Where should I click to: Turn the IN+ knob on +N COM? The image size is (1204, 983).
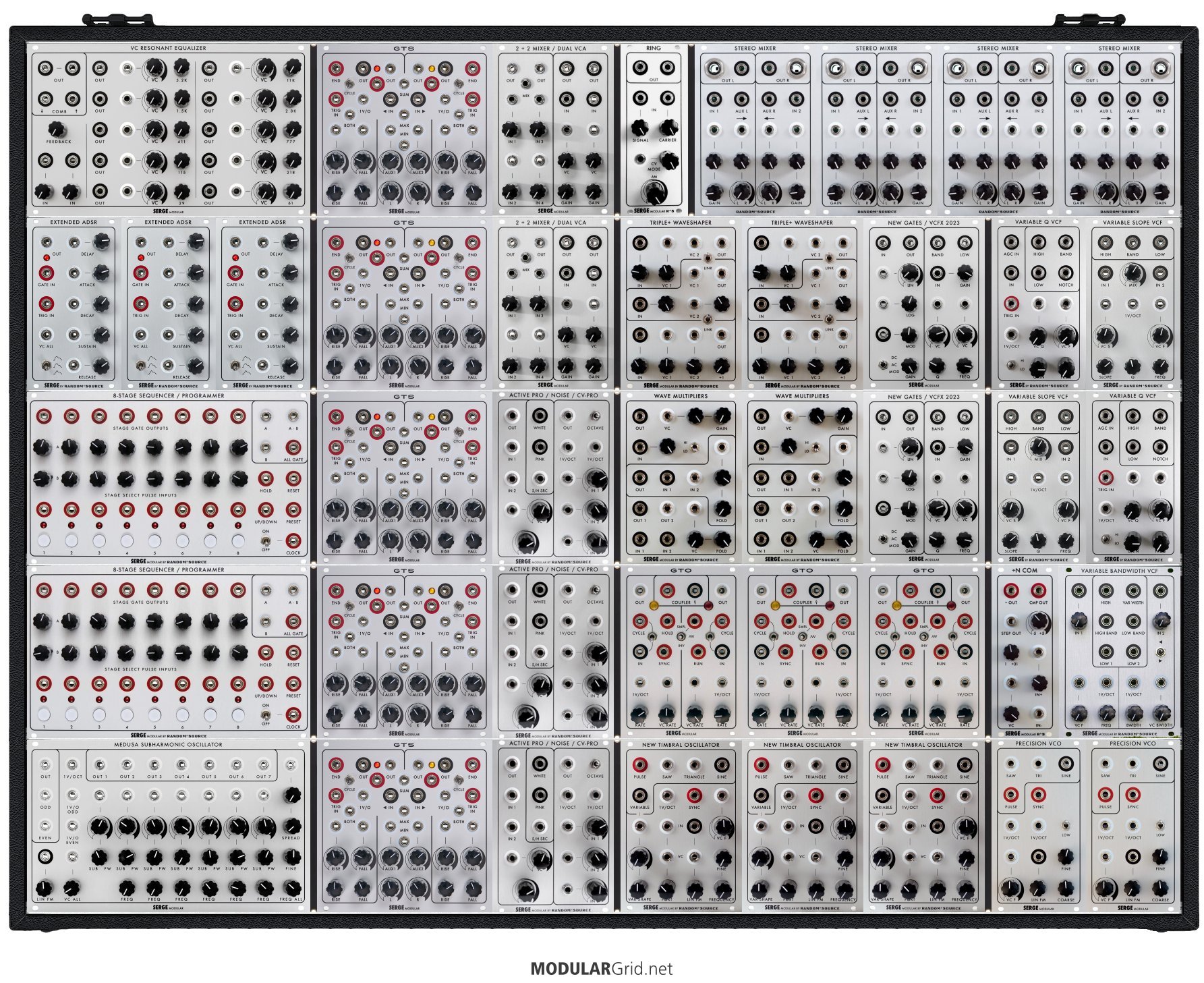pos(1038,683)
